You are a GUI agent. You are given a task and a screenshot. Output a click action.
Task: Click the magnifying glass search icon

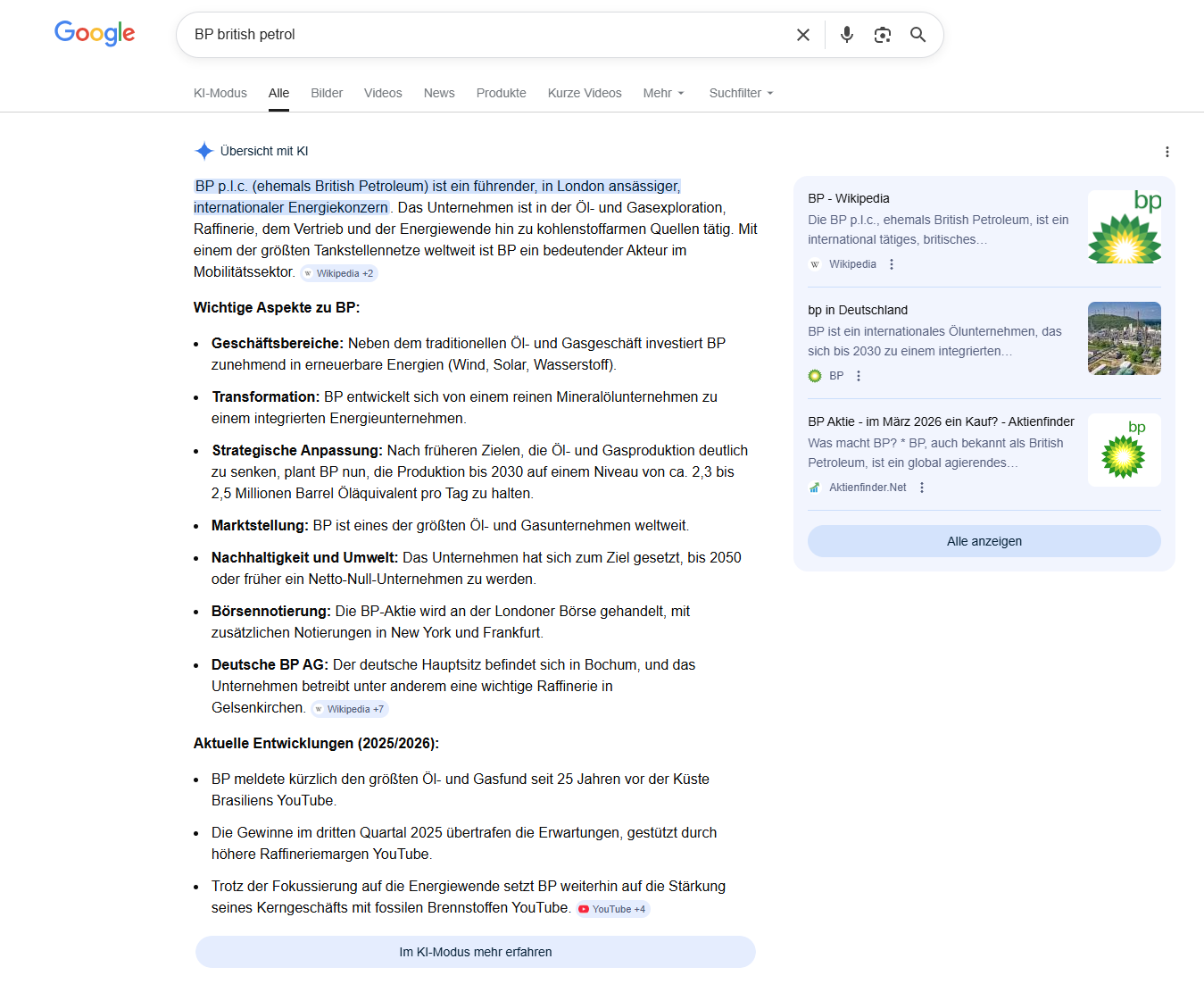coord(918,35)
